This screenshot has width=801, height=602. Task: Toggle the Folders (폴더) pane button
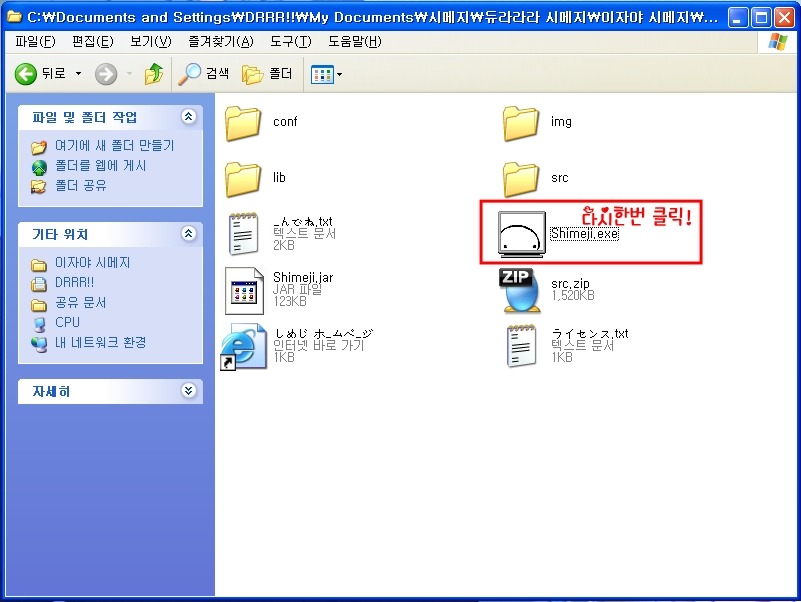click(267, 74)
